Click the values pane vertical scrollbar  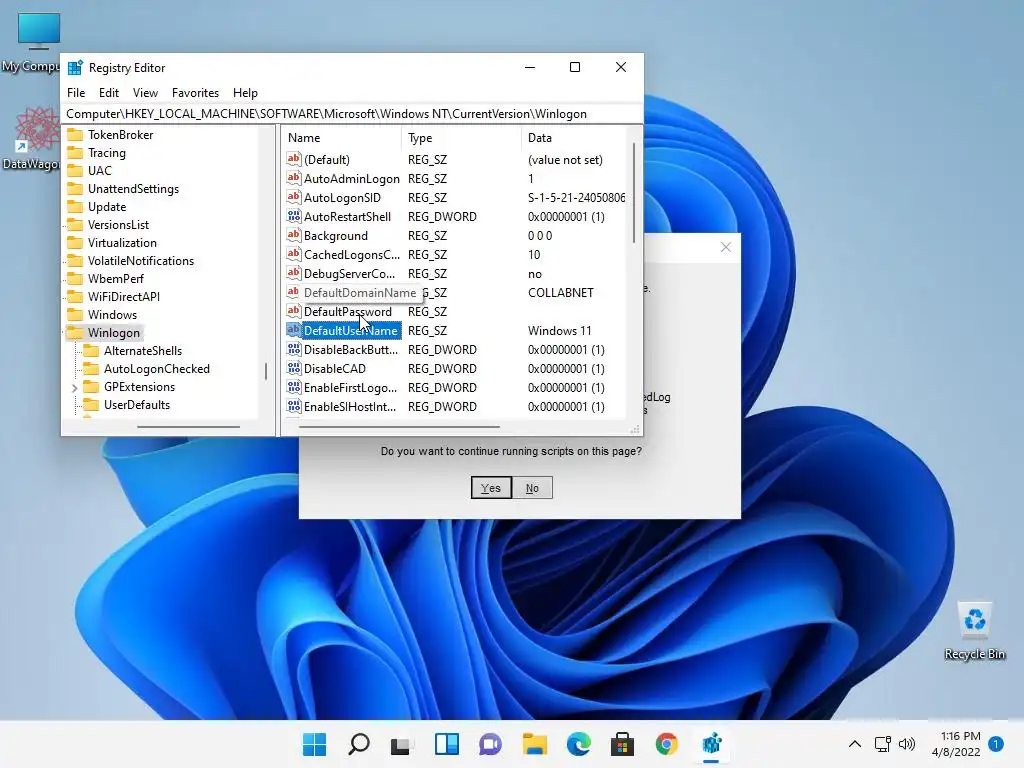click(633, 193)
